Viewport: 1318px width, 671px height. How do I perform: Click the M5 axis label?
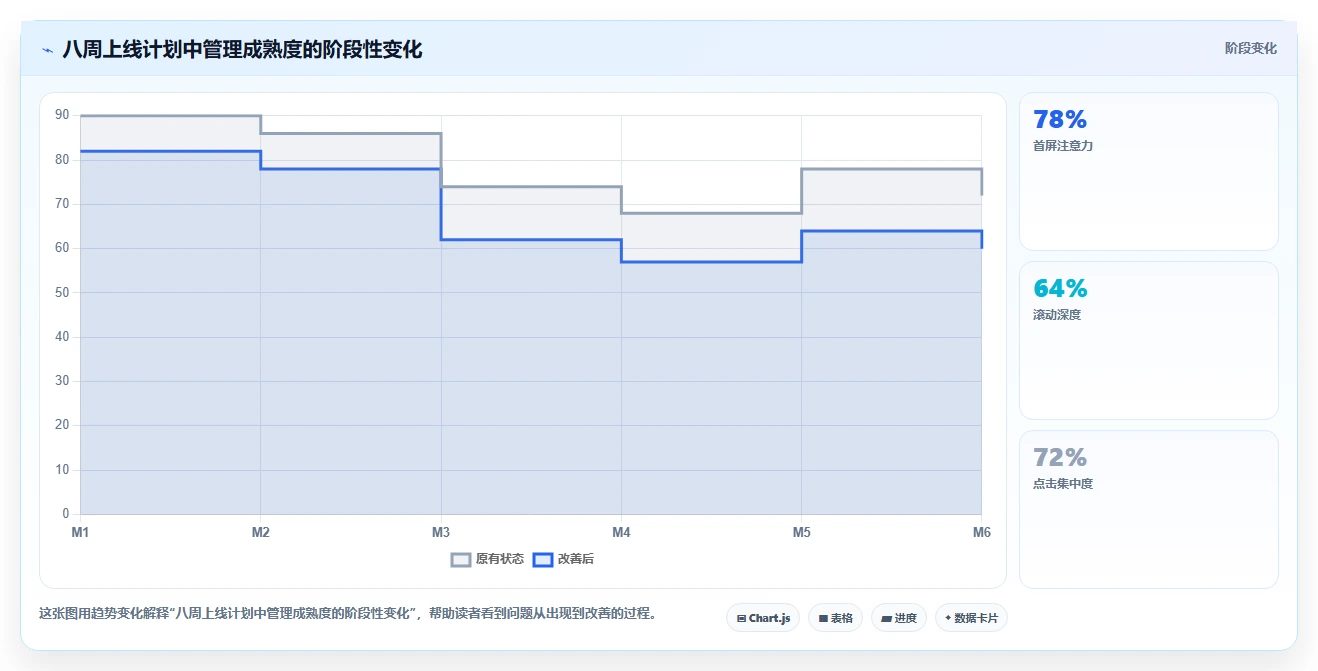coord(802,532)
